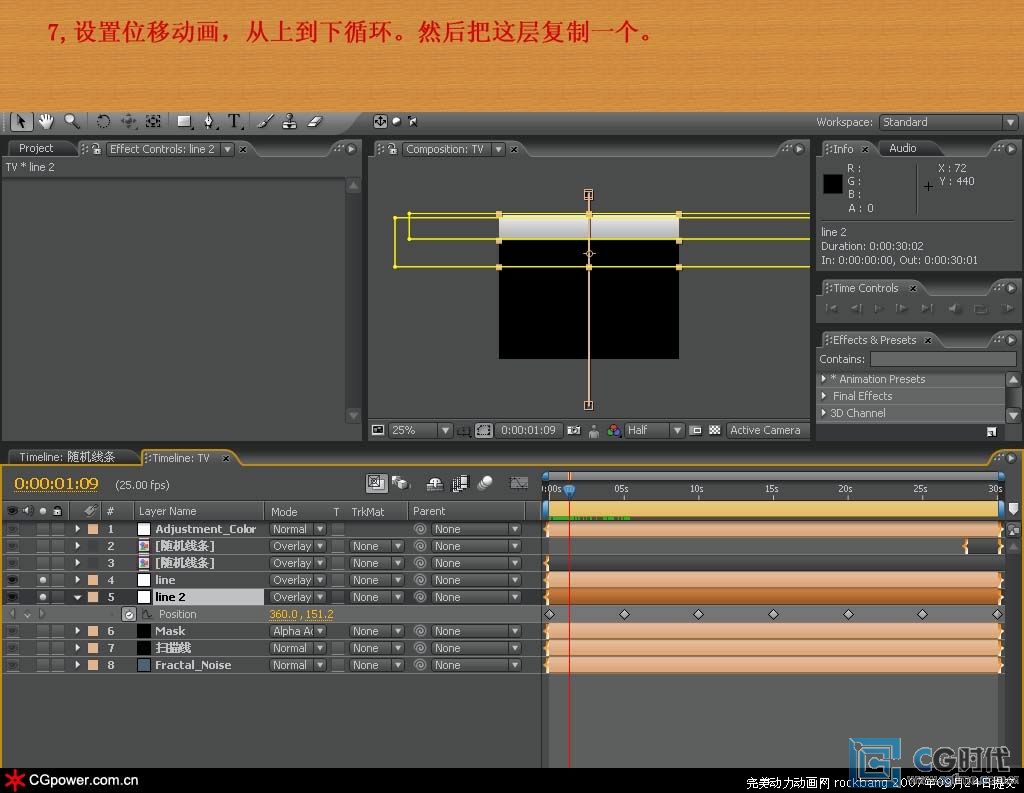Click the Play button in Time Controls

click(878, 308)
